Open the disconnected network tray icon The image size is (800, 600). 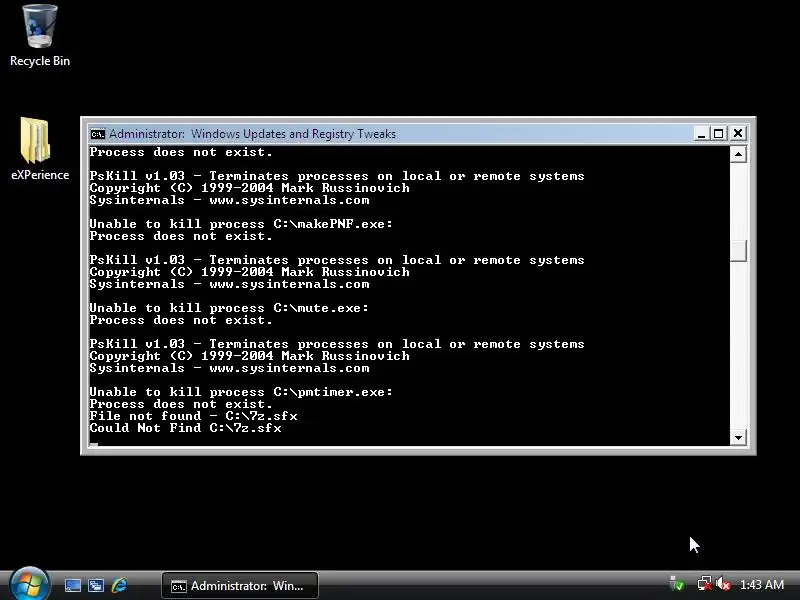pyautogui.click(x=705, y=584)
